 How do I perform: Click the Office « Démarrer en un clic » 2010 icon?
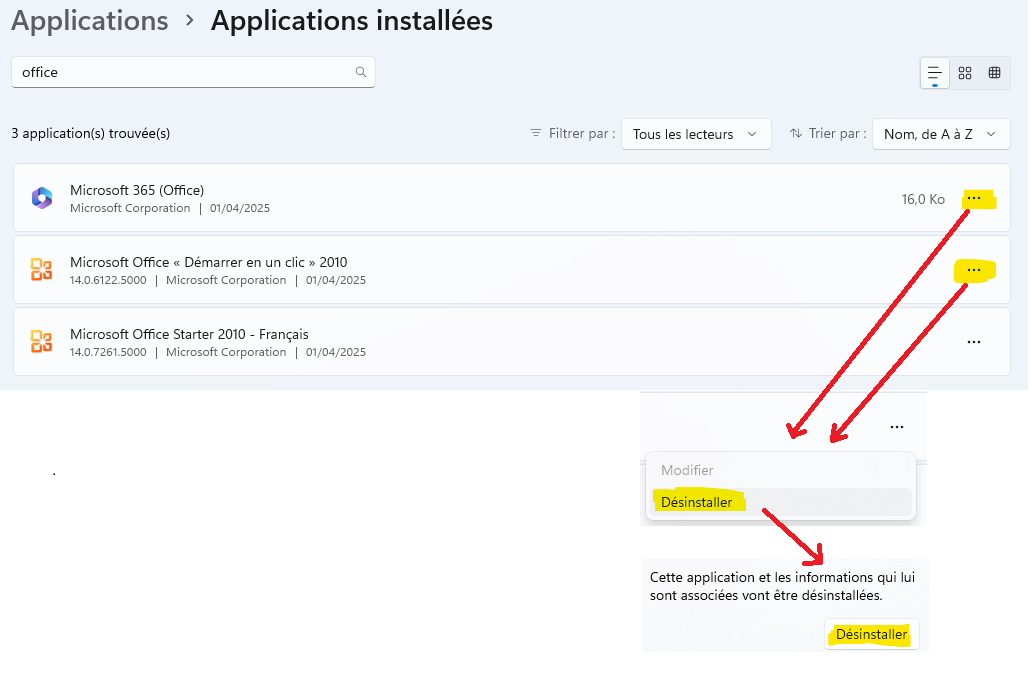(x=42, y=270)
